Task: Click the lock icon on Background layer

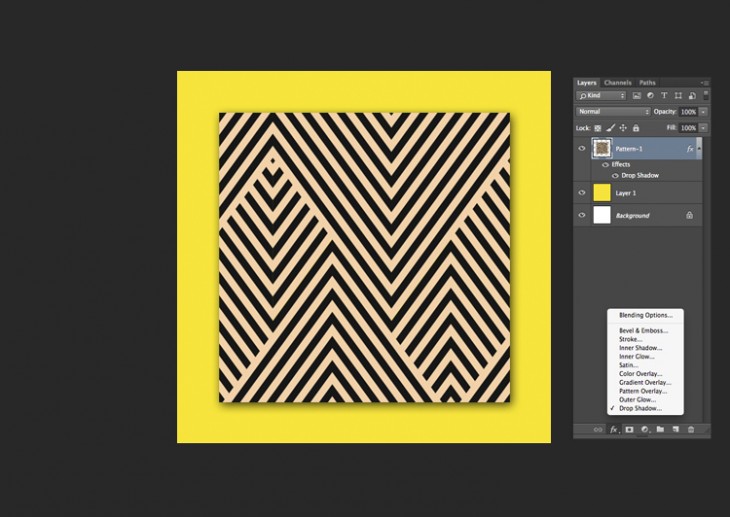Action: point(689,215)
